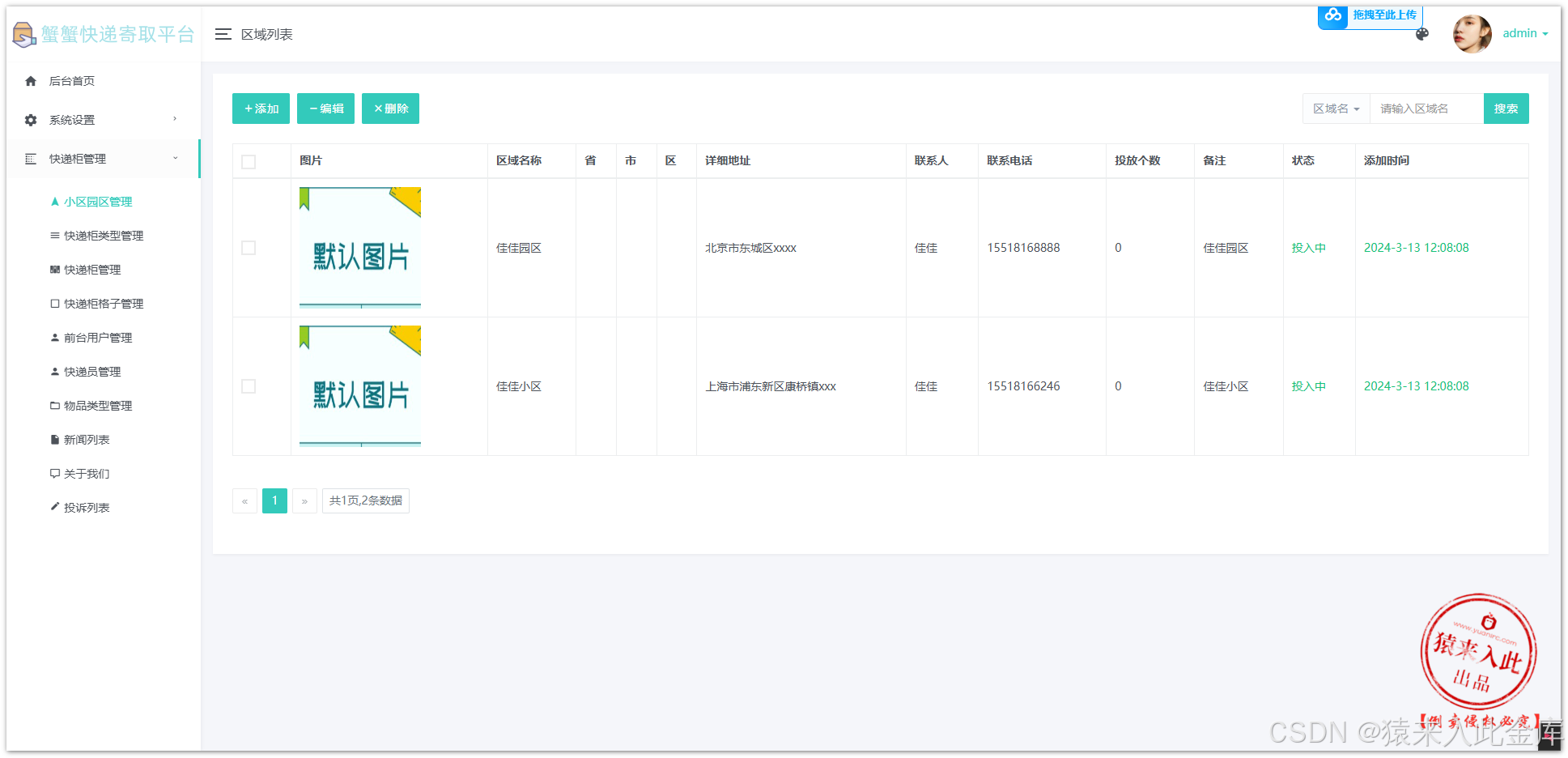Click the home icon beside 后台首页

click(31, 81)
